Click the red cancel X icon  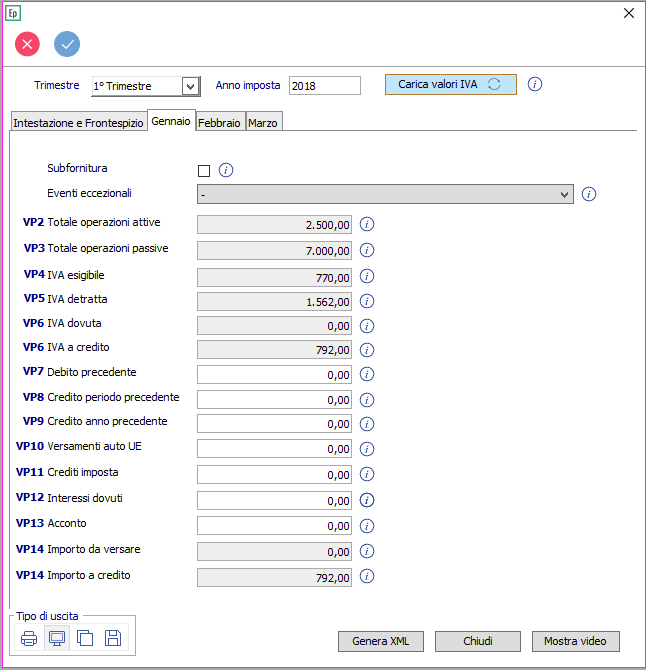point(27,44)
